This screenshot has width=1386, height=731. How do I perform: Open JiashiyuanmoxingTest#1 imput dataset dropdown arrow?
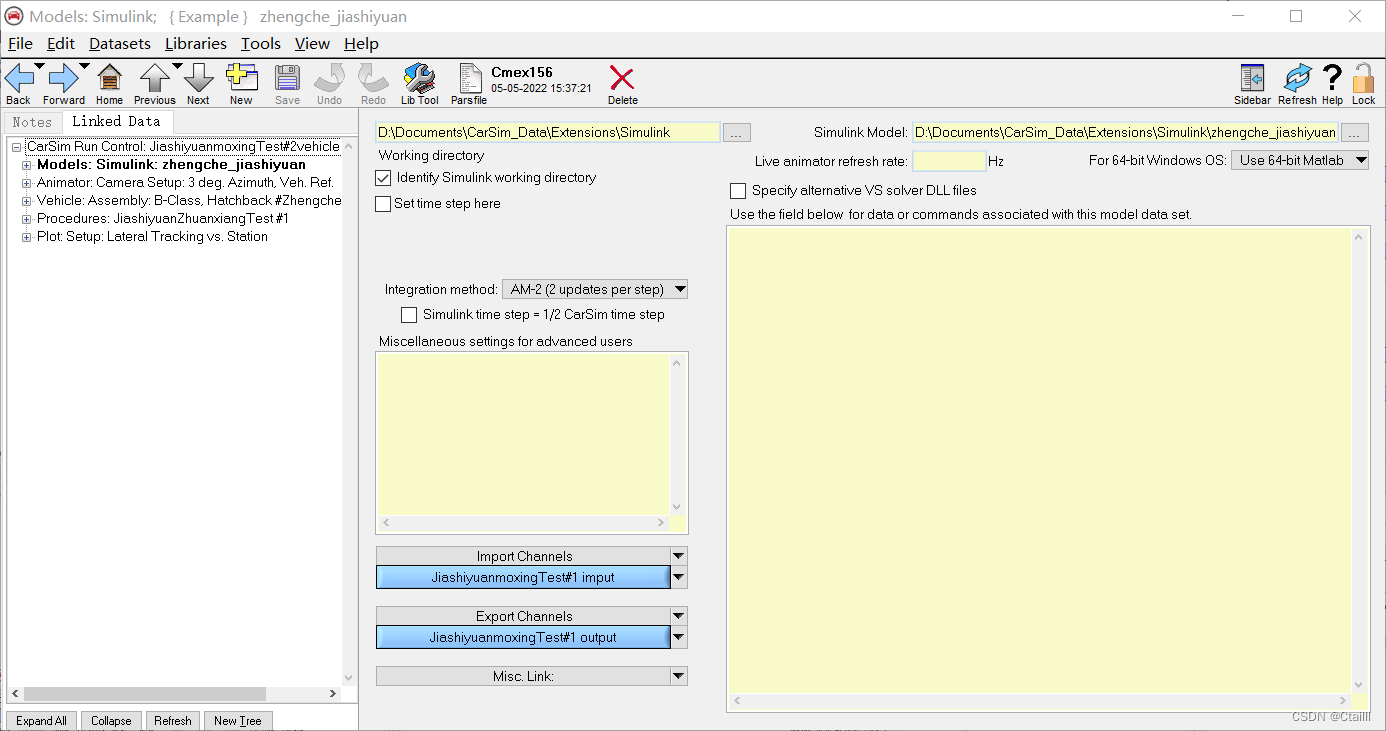(679, 577)
